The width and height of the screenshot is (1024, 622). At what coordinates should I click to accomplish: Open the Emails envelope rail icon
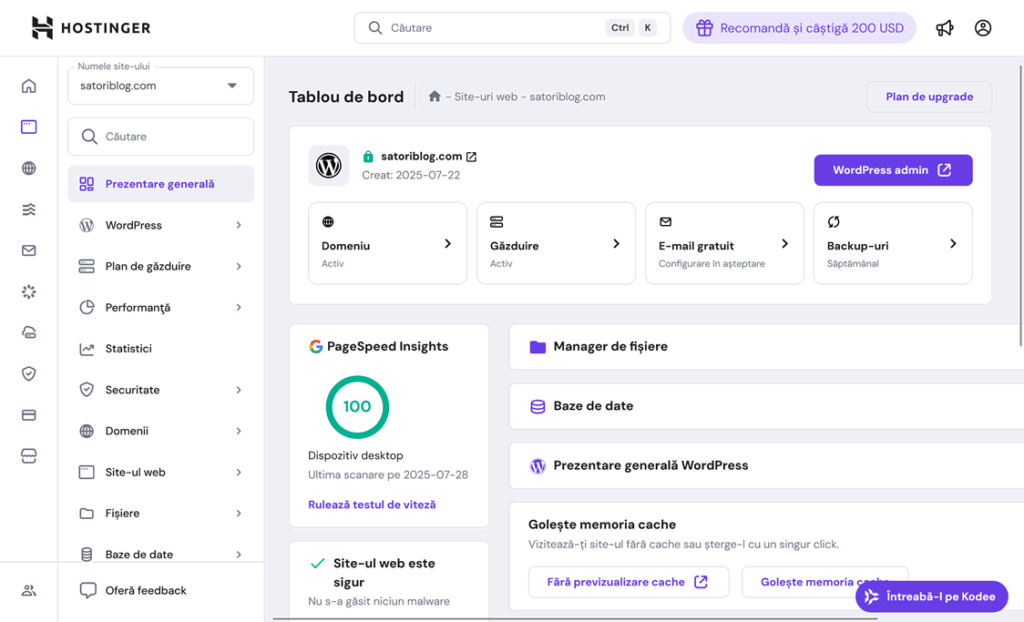(x=29, y=250)
